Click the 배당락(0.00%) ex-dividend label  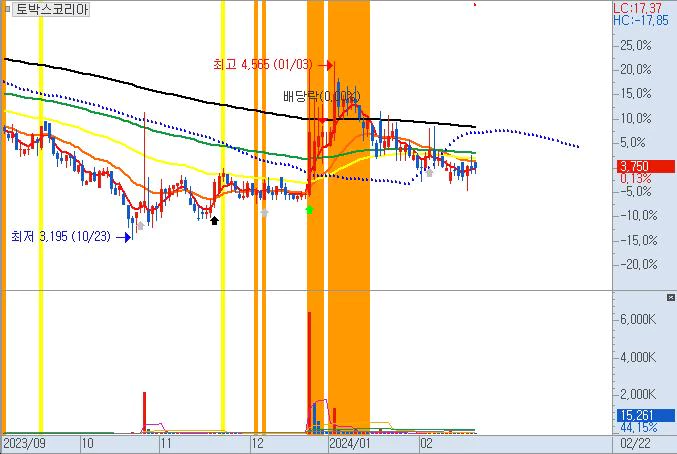[321, 96]
